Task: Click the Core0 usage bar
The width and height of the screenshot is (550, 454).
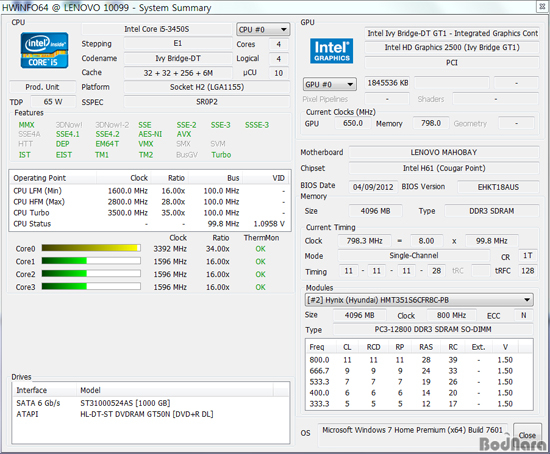Action: pos(91,248)
